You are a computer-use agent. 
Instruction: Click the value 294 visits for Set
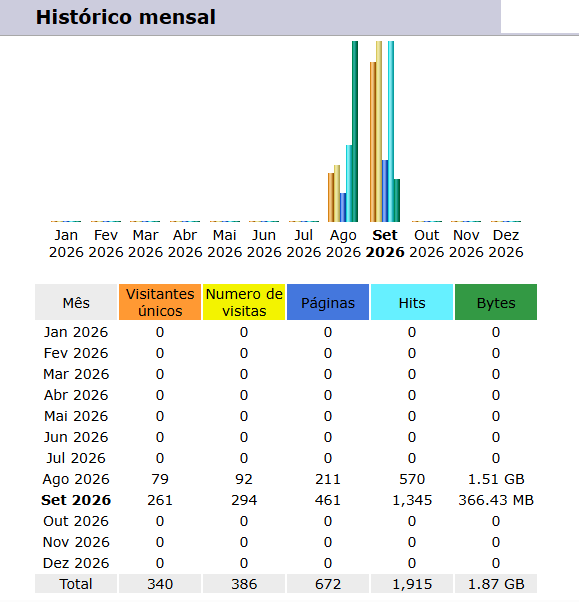(x=244, y=500)
